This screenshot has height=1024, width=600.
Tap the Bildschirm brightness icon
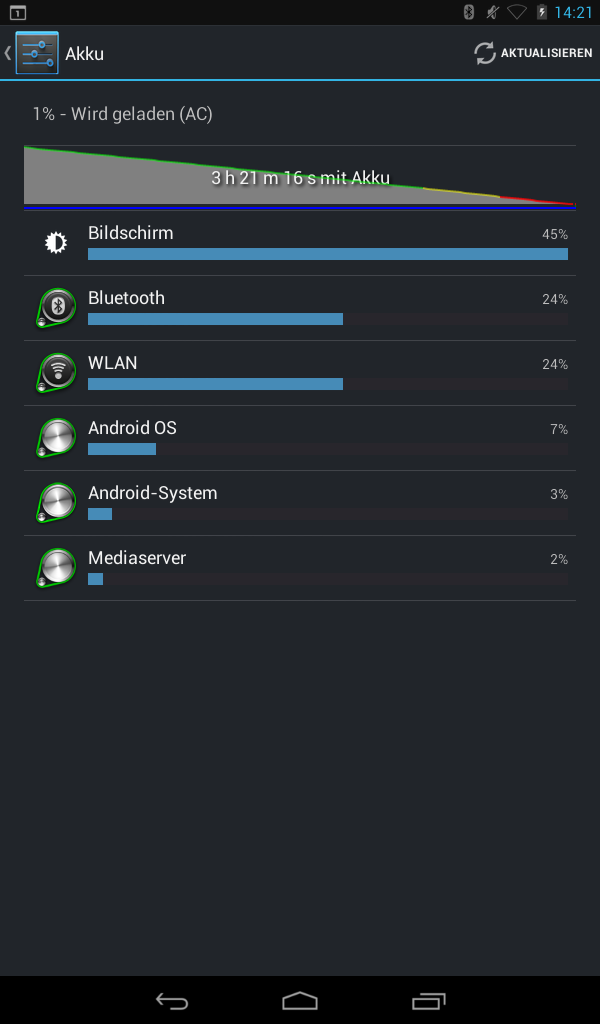57,242
